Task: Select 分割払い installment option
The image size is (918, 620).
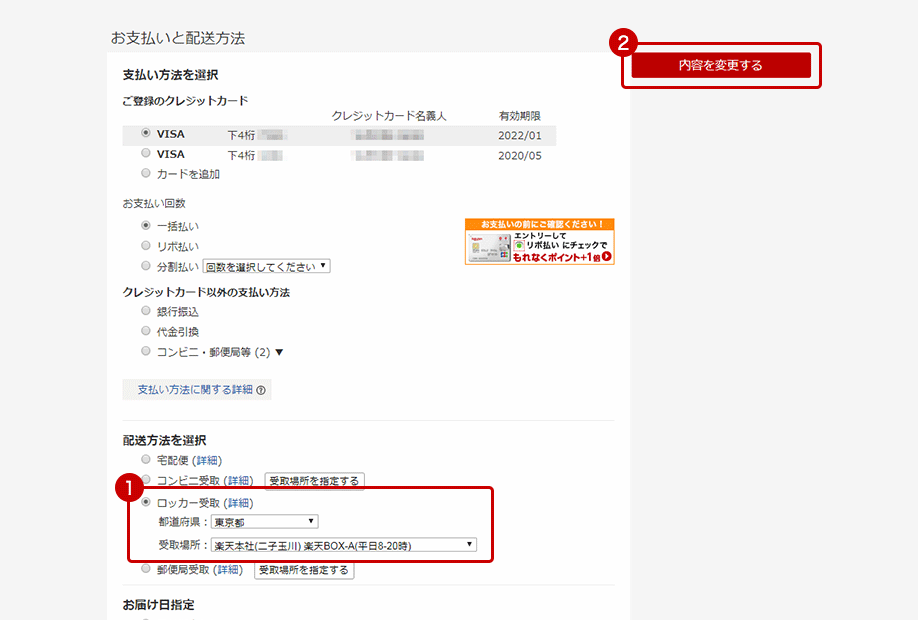Action: pyautogui.click(x=147, y=266)
